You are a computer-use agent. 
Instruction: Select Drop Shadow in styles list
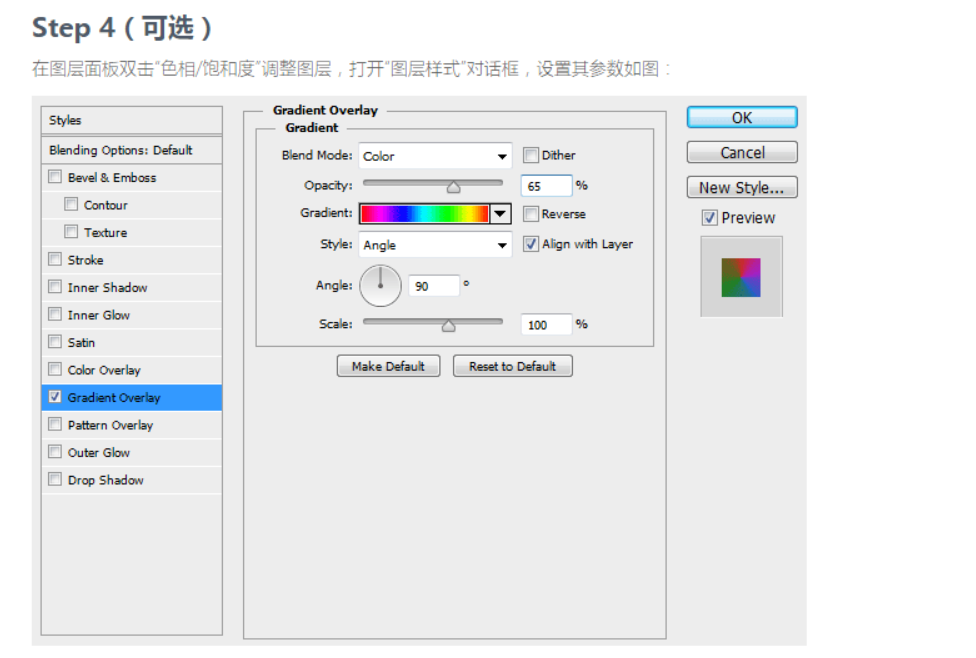pos(105,480)
